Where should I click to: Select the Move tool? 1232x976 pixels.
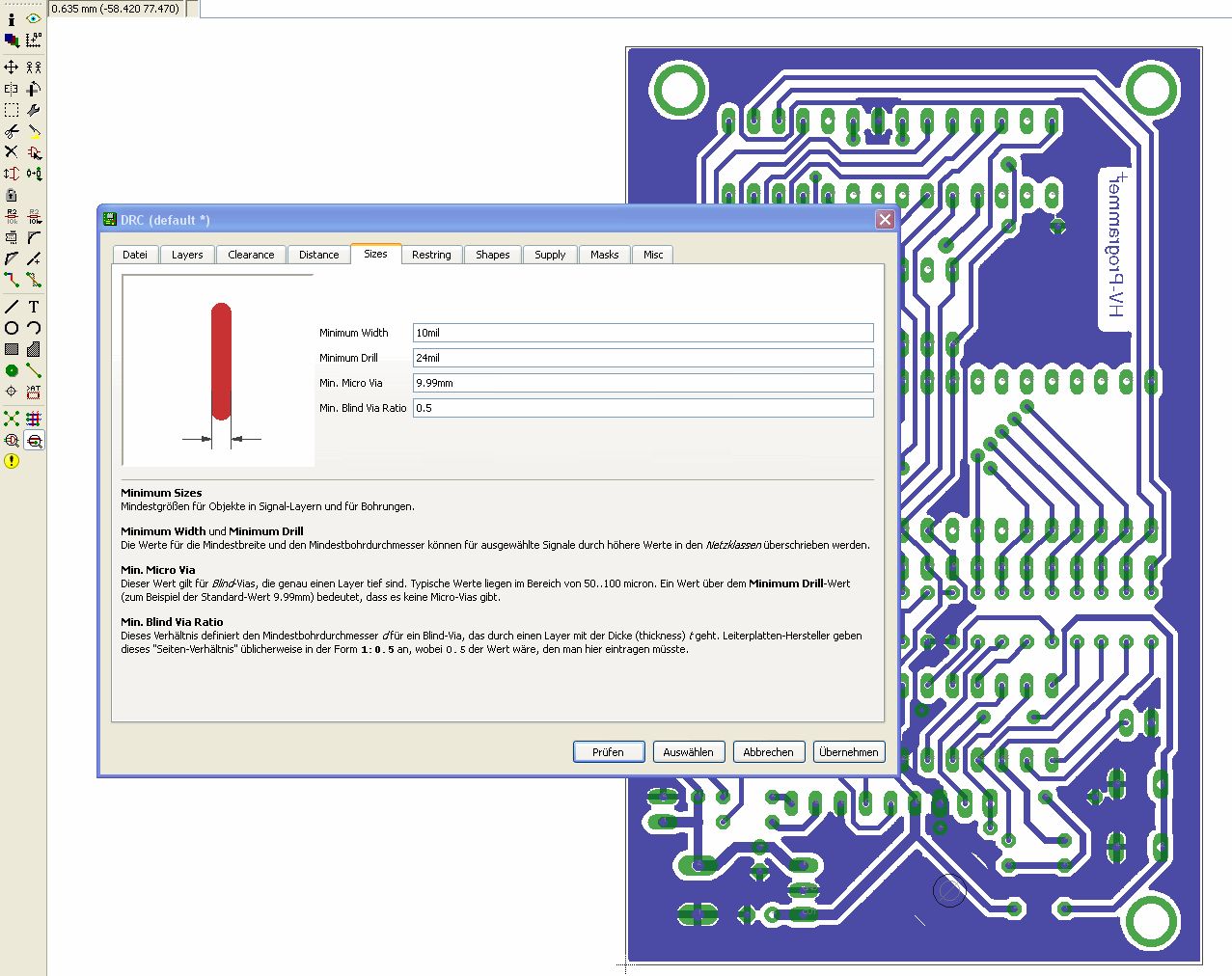pos(12,68)
